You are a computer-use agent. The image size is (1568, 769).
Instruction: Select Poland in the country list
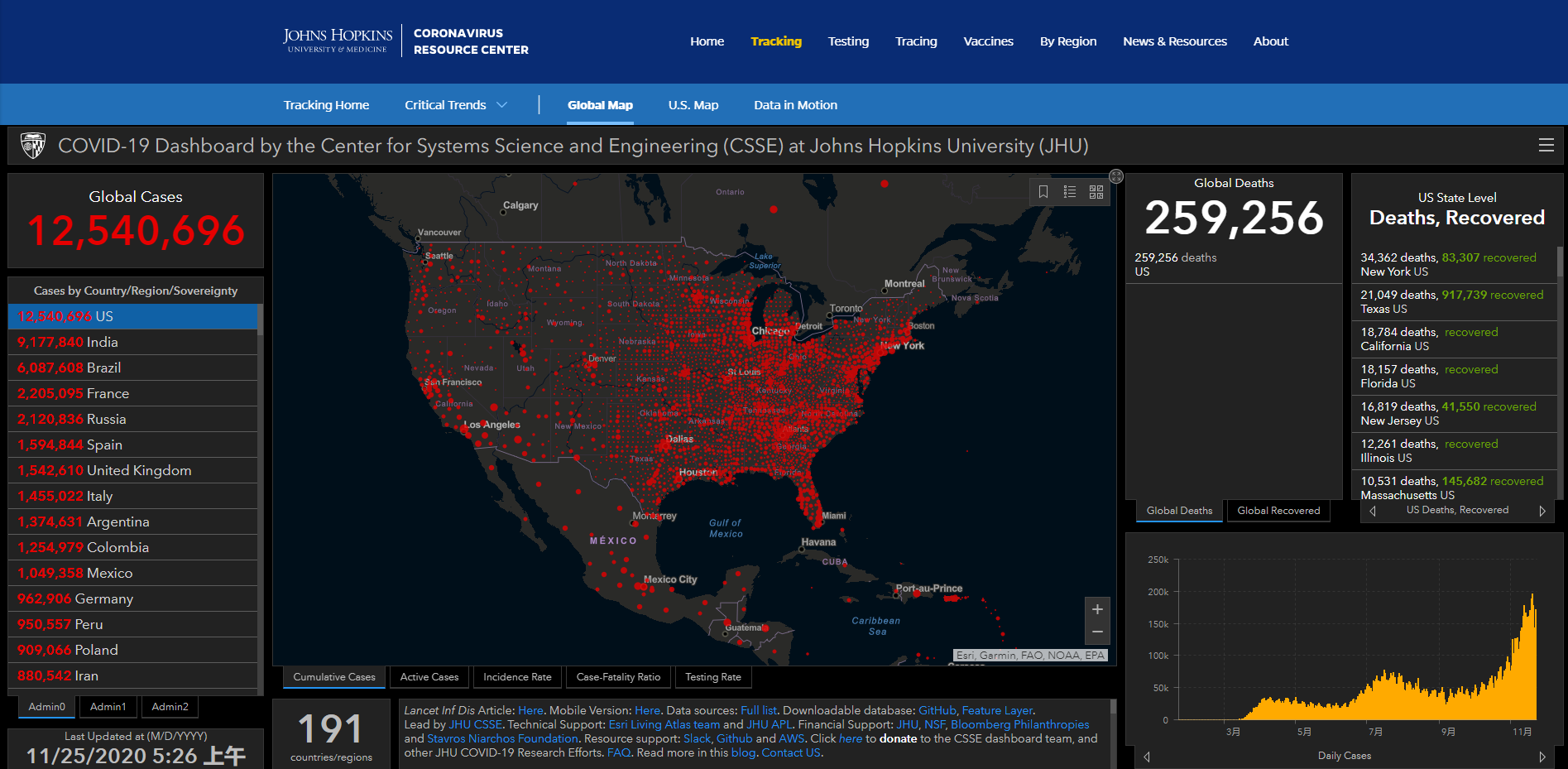pos(132,650)
